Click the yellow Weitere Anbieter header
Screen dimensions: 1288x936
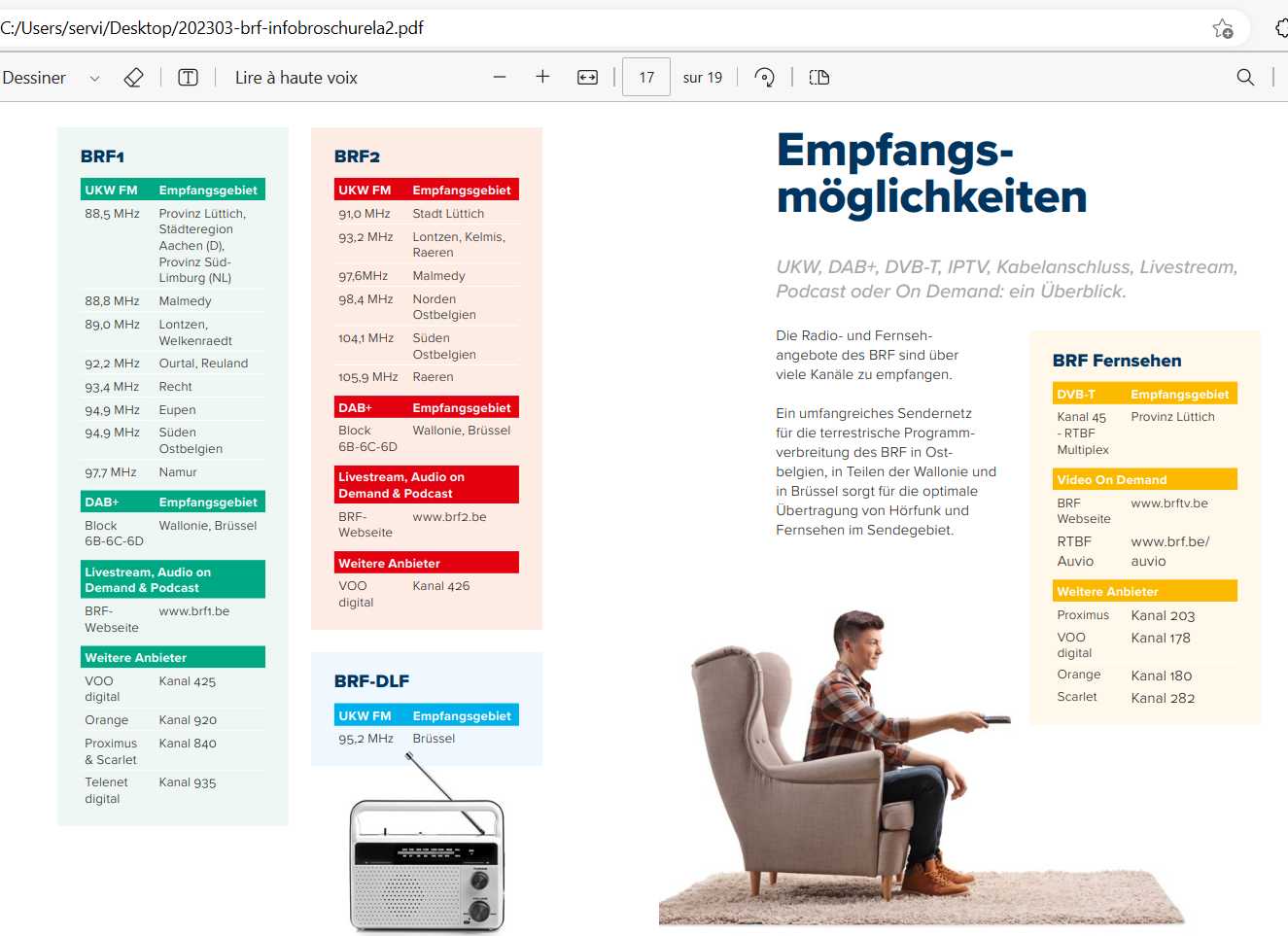(1145, 591)
